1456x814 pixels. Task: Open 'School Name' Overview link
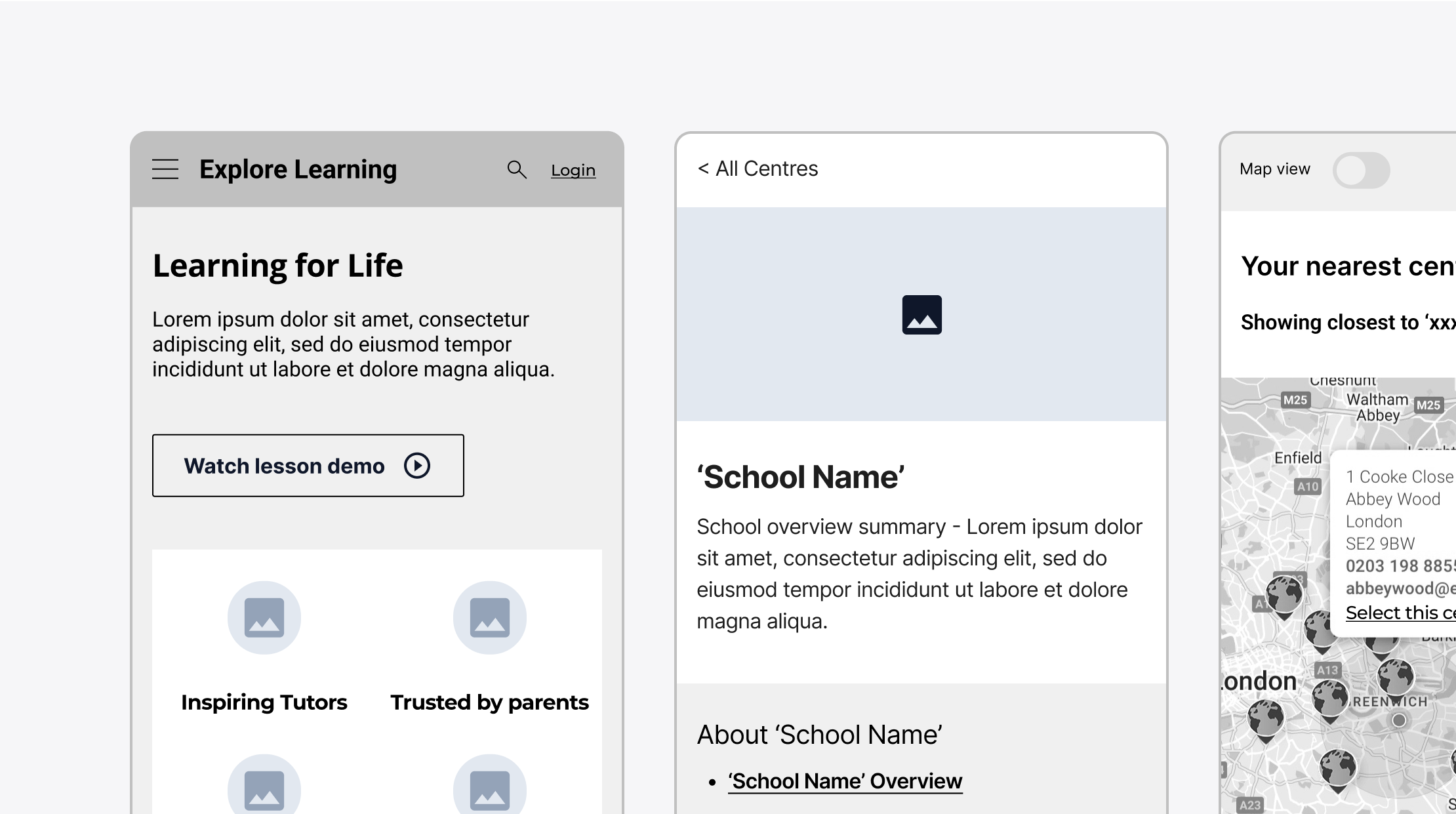pos(845,781)
